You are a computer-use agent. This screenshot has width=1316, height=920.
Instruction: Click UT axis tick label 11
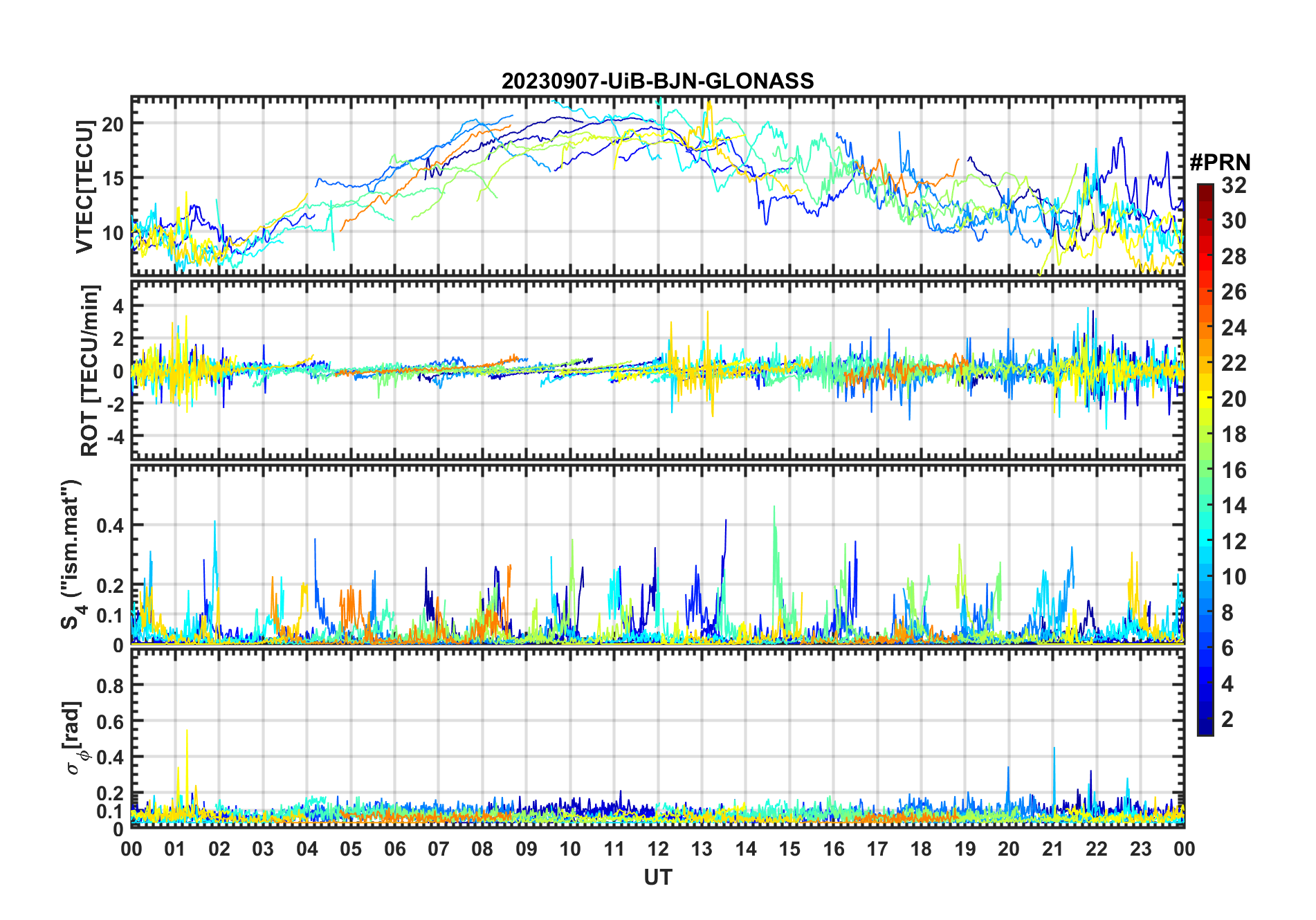tap(614, 849)
